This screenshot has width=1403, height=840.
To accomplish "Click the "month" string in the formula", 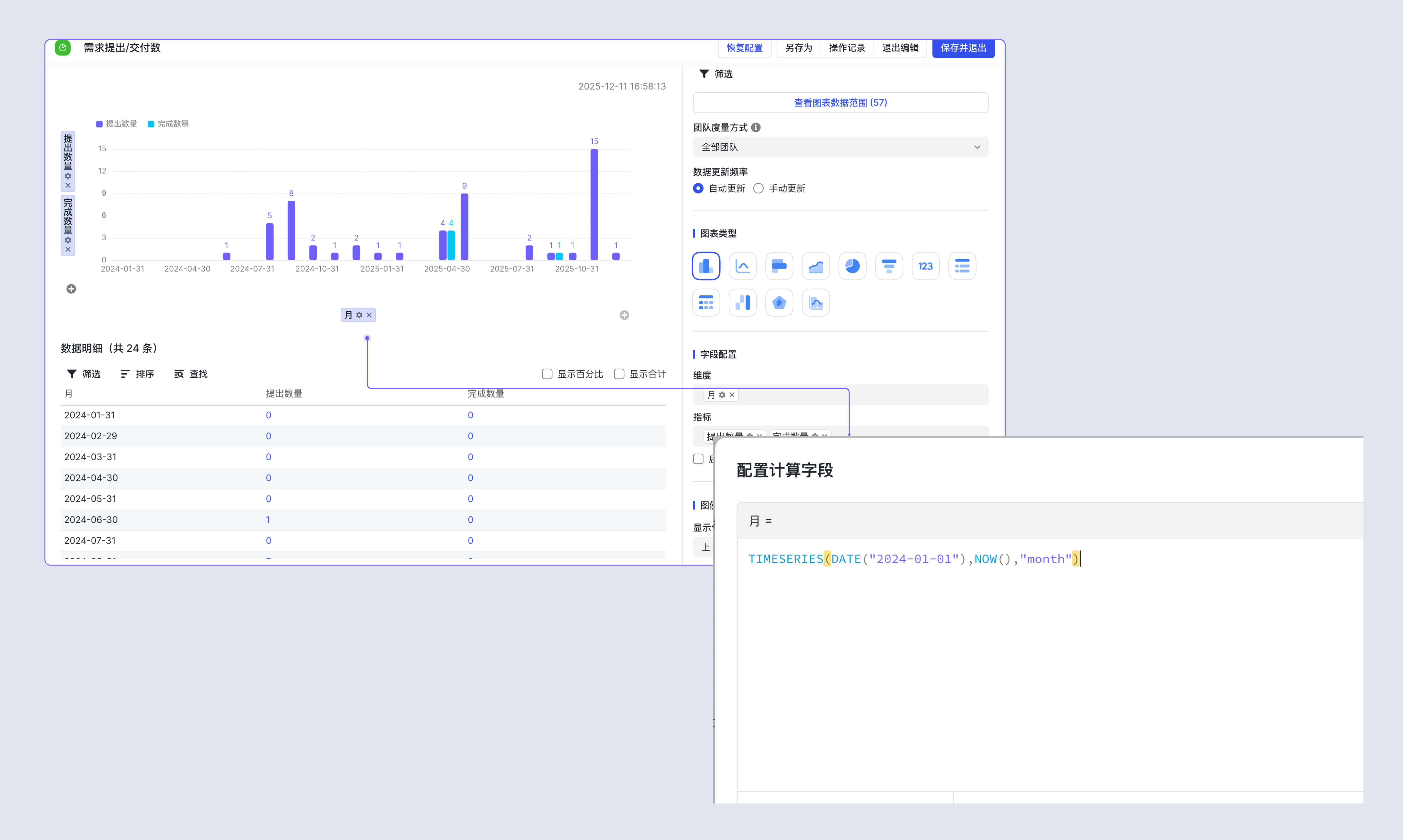I will point(1046,559).
